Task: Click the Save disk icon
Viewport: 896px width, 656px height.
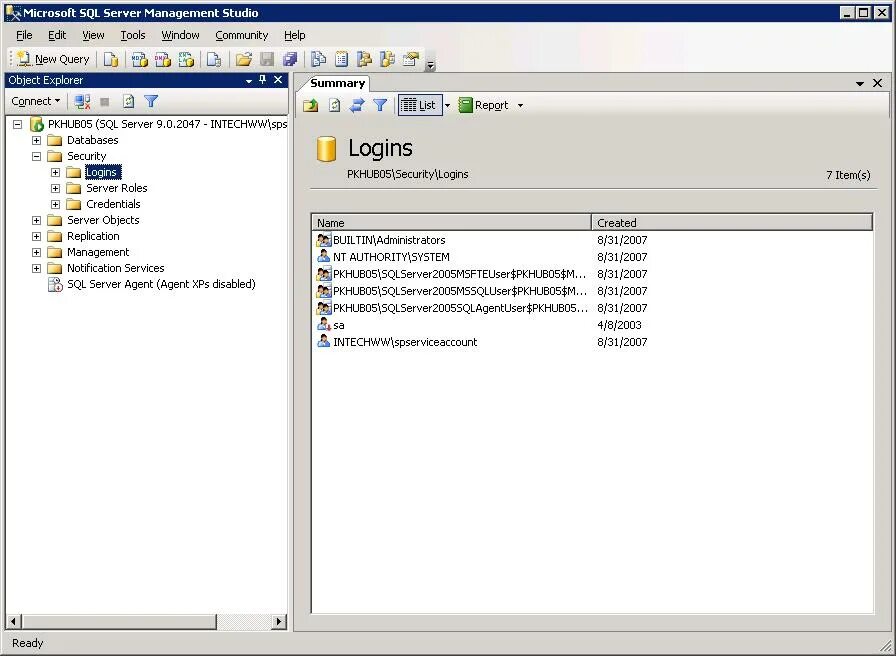Action: (267, 59)
